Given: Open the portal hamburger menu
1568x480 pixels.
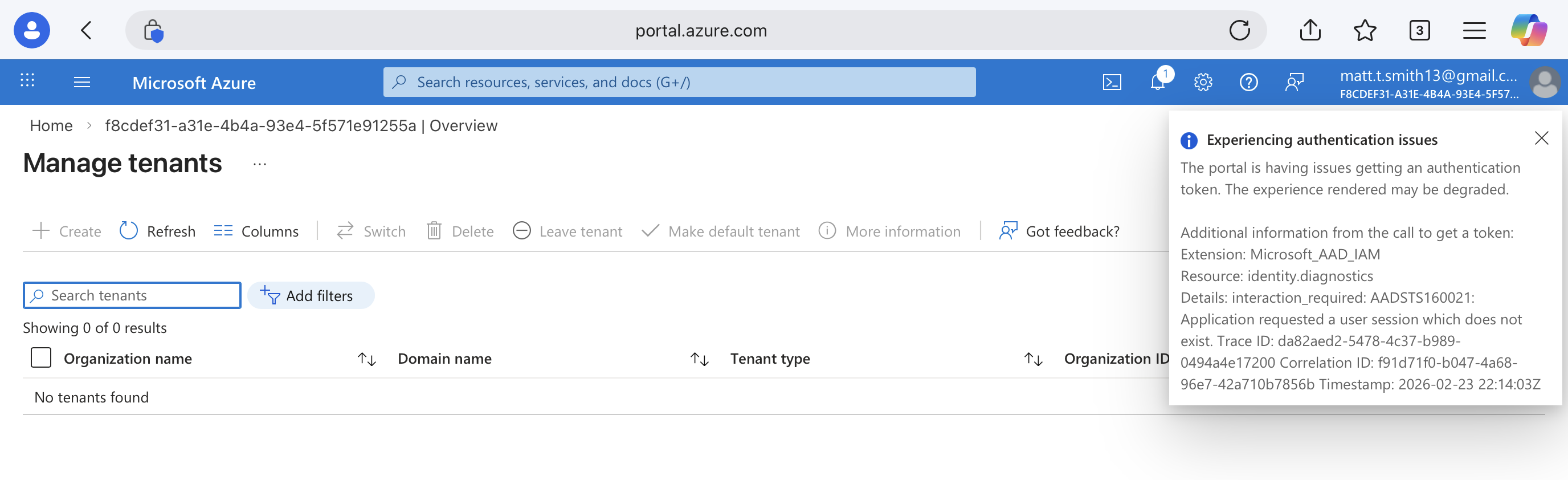Looking at the screenshot, I should pos(81,82).
